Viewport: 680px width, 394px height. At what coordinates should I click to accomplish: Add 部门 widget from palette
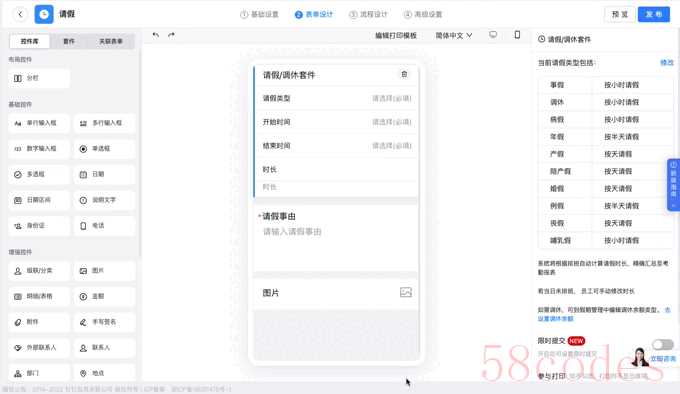coord(39,373)
